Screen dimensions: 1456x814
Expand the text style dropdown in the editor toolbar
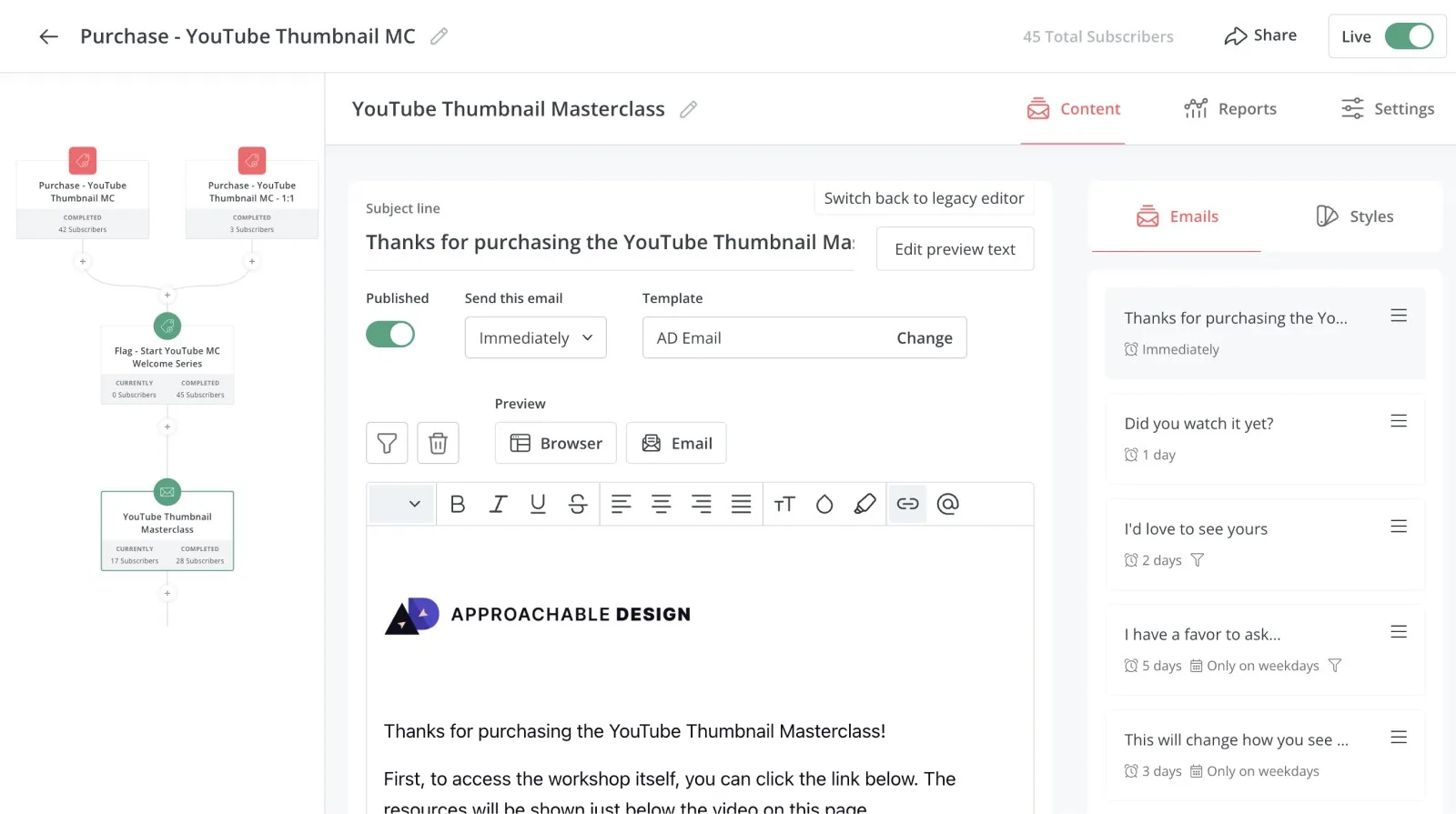[x=401, y=504]
